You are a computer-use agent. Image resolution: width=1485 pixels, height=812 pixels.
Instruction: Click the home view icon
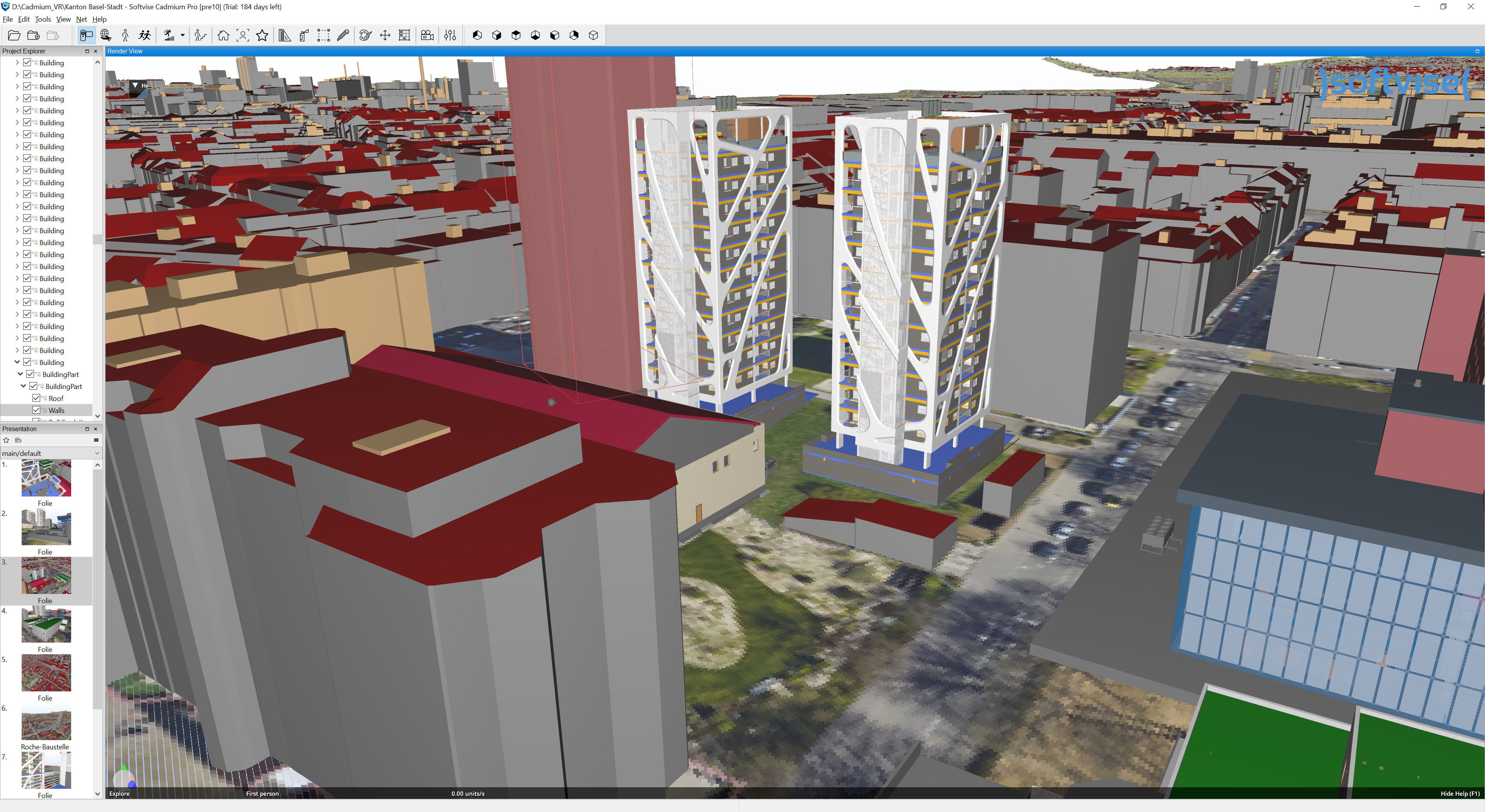(223, 36)
